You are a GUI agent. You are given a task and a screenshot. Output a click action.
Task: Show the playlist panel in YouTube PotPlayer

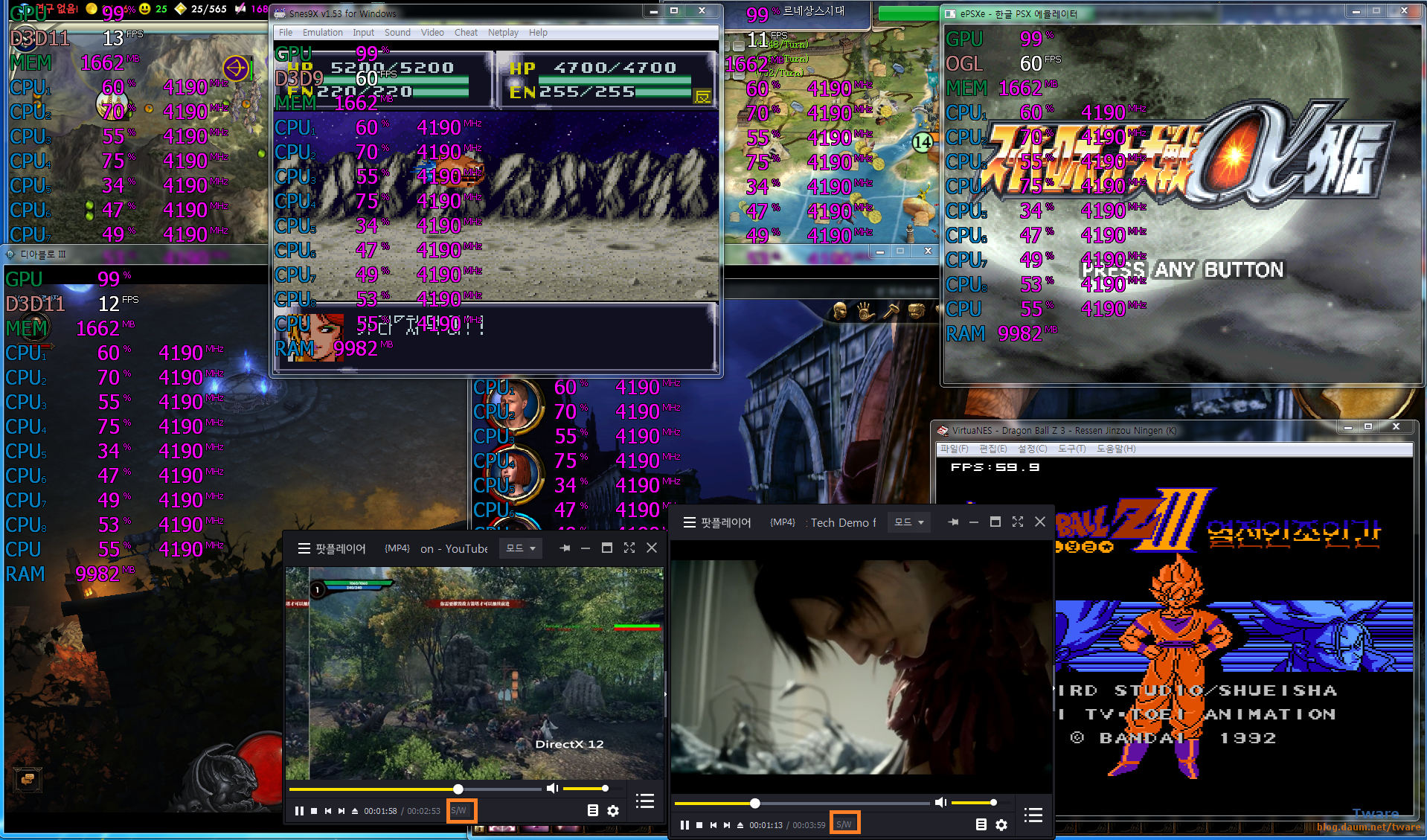pos(645,801)
